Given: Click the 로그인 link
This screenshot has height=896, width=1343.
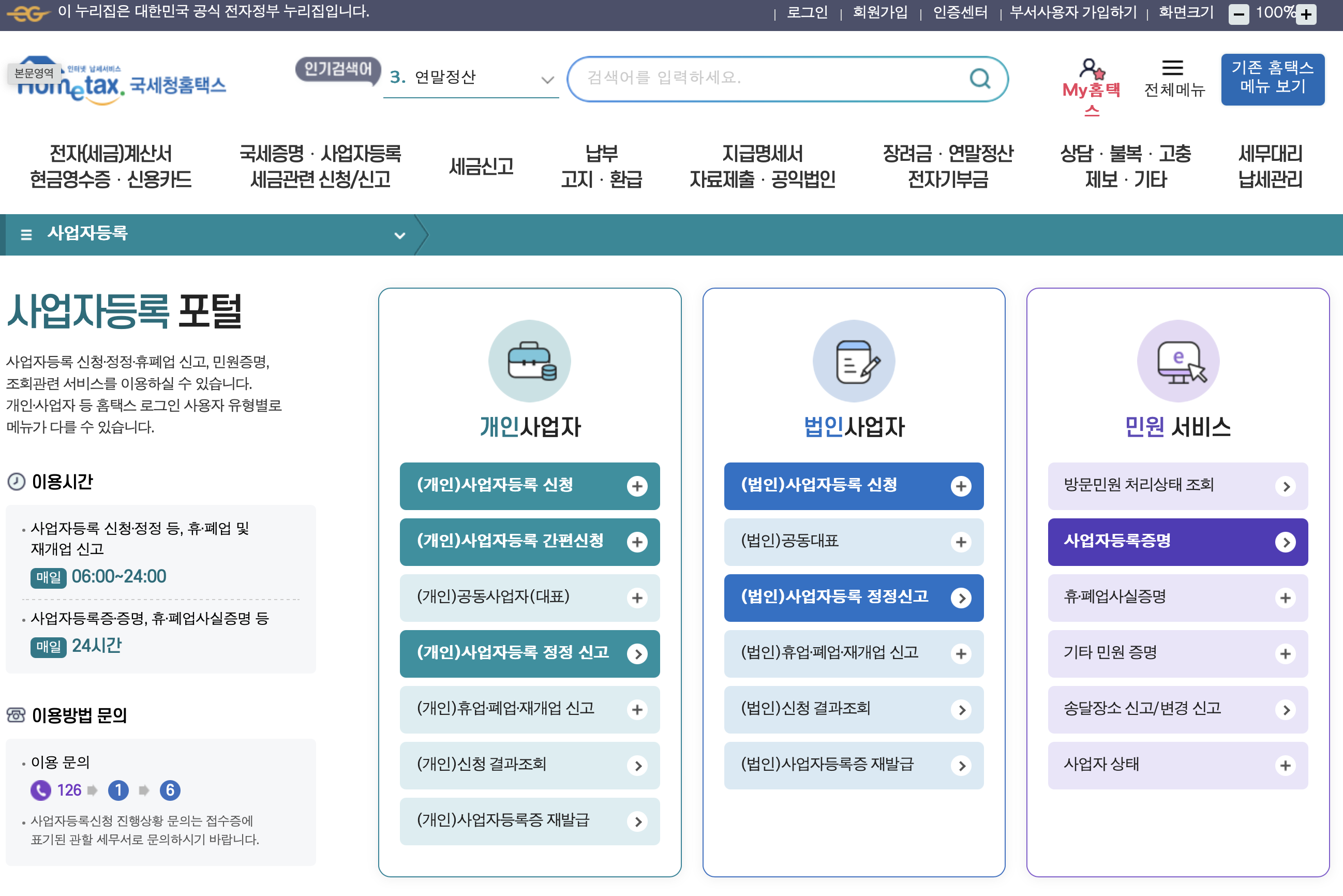Looking at the screenshot, I should 807,12.
